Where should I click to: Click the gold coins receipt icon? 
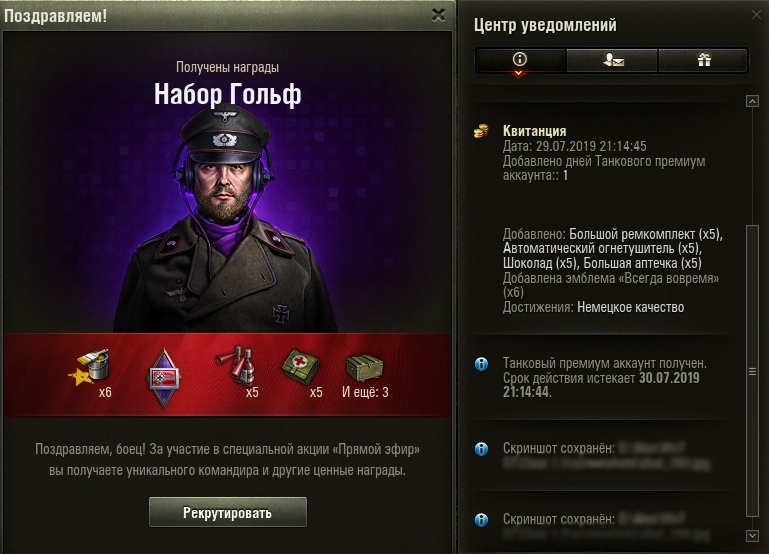[482, 131]
